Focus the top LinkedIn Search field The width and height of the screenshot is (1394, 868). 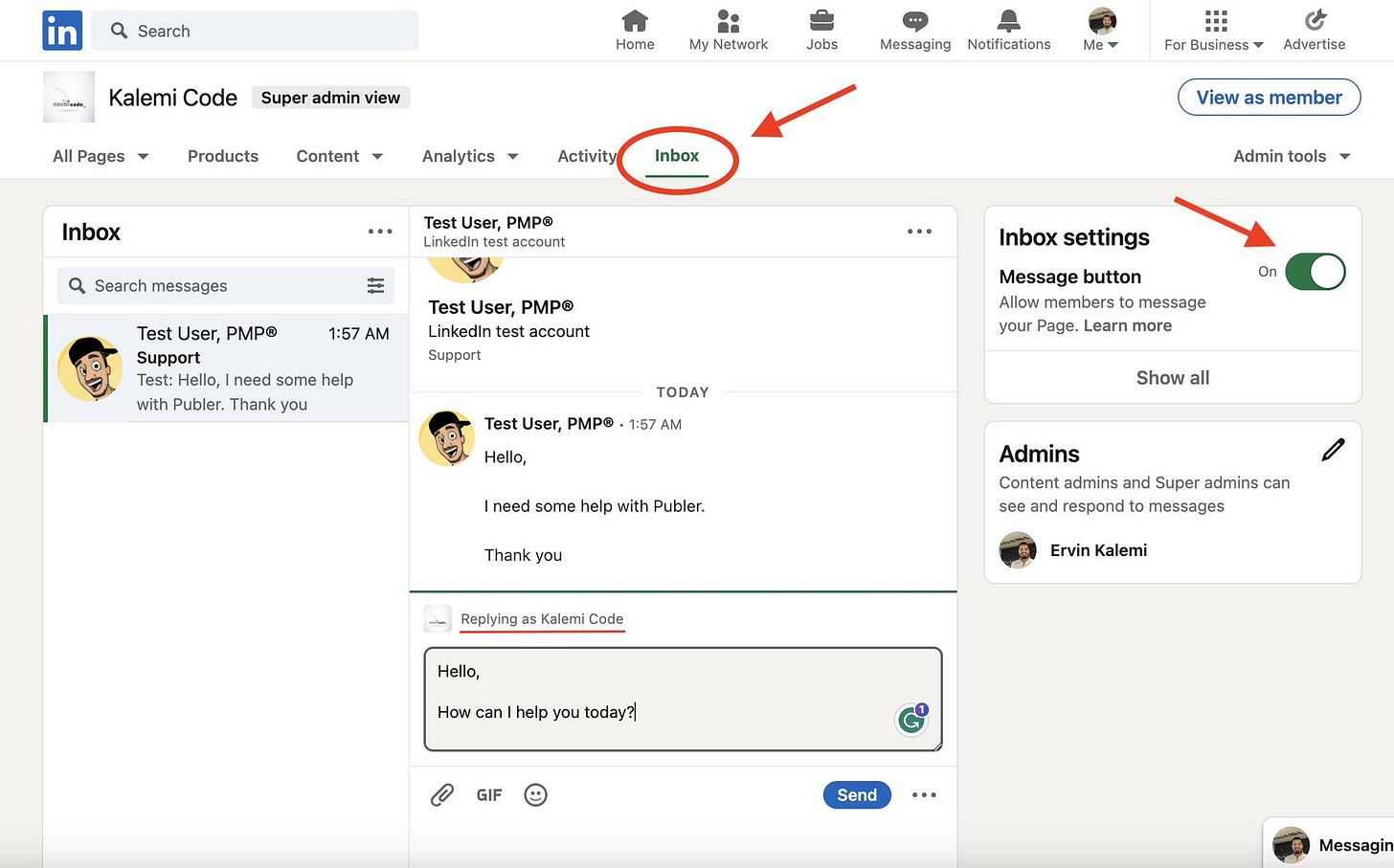click(255, 31)
